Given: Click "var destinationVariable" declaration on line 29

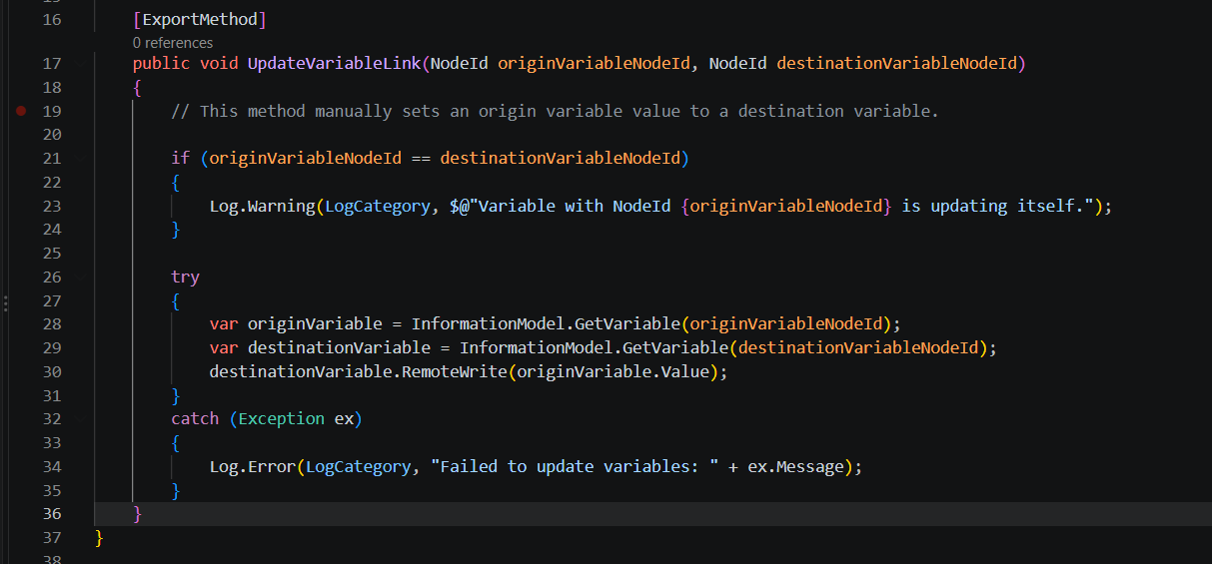Looking at the screenshot, I should pyautogui.click(x=320, y=348).
